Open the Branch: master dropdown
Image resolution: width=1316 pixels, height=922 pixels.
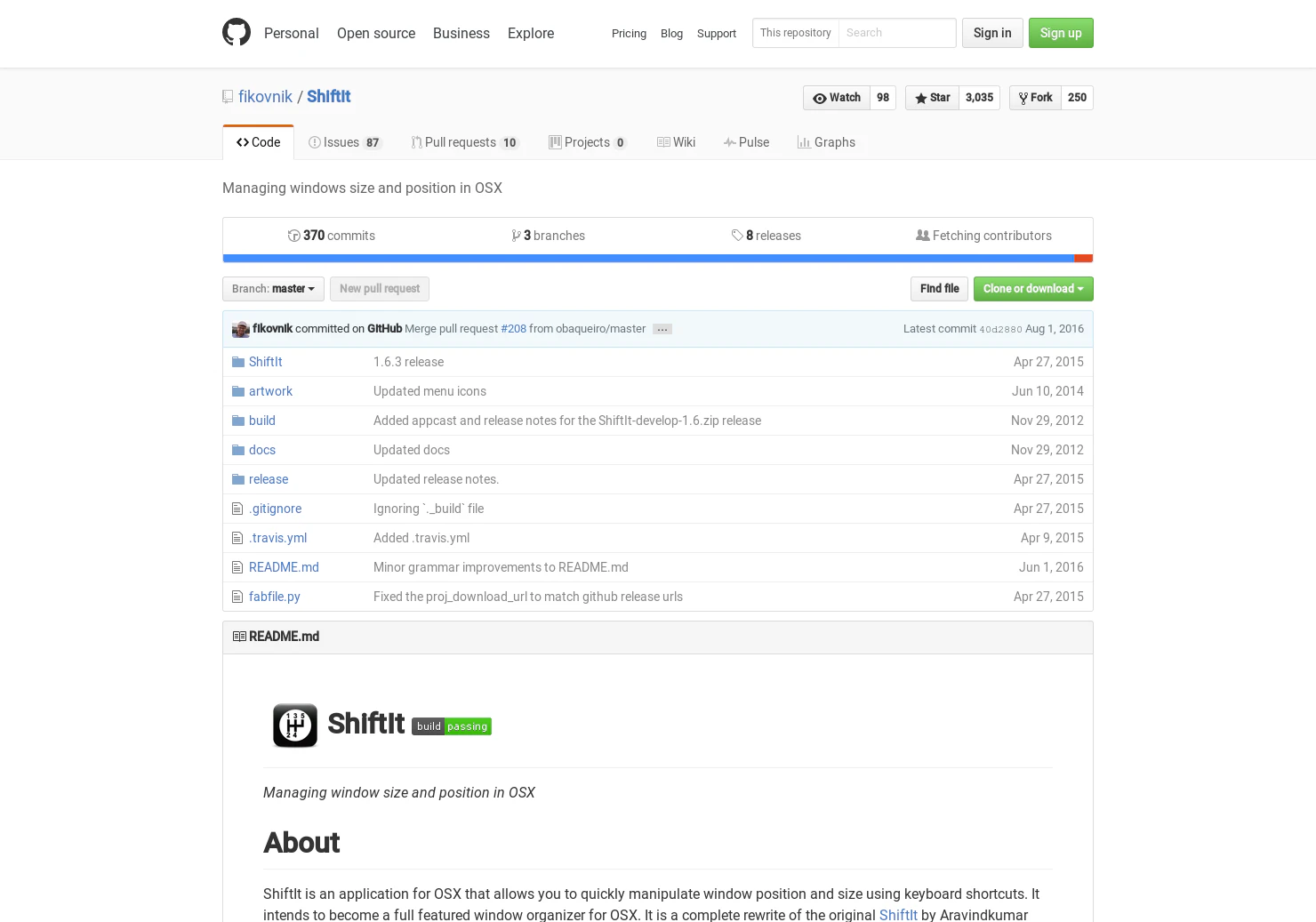[272, 288]
